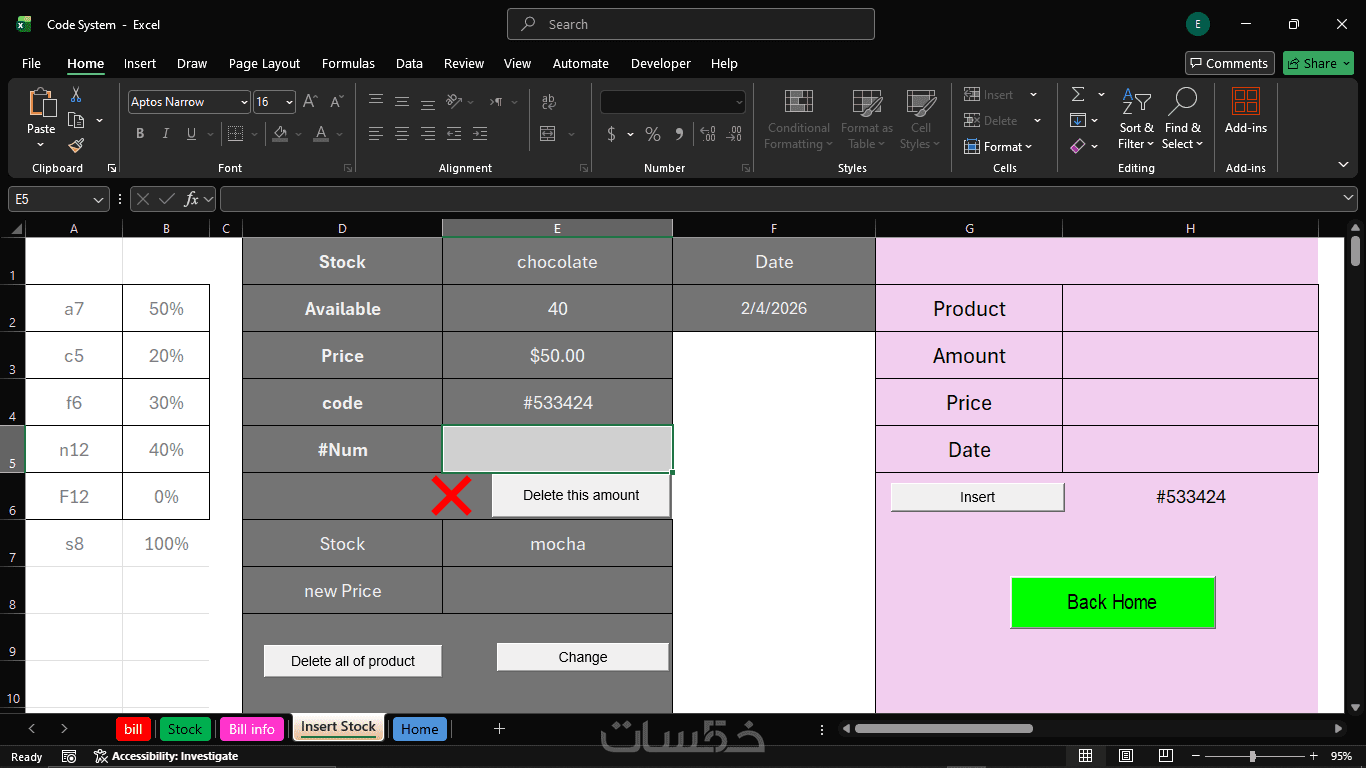This screenshot has height=768, width=1366.
Task: Click the Search box in title bar
Action: 691,24
